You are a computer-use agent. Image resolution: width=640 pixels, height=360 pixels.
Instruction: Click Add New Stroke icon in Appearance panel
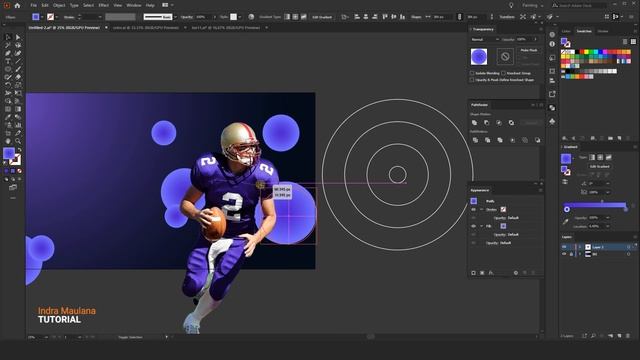(473, 273)
